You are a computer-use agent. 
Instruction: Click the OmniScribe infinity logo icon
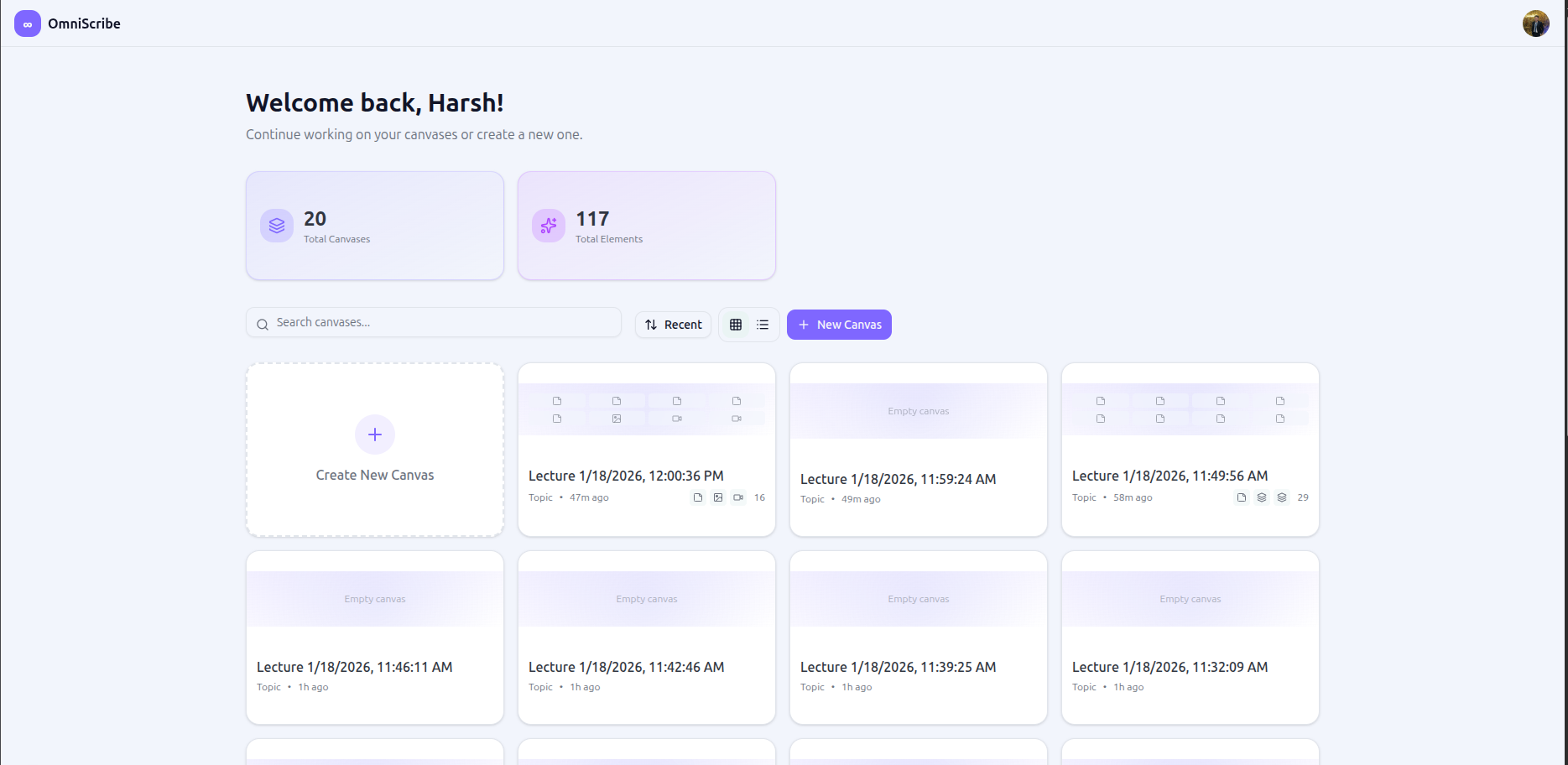point(28,23)
